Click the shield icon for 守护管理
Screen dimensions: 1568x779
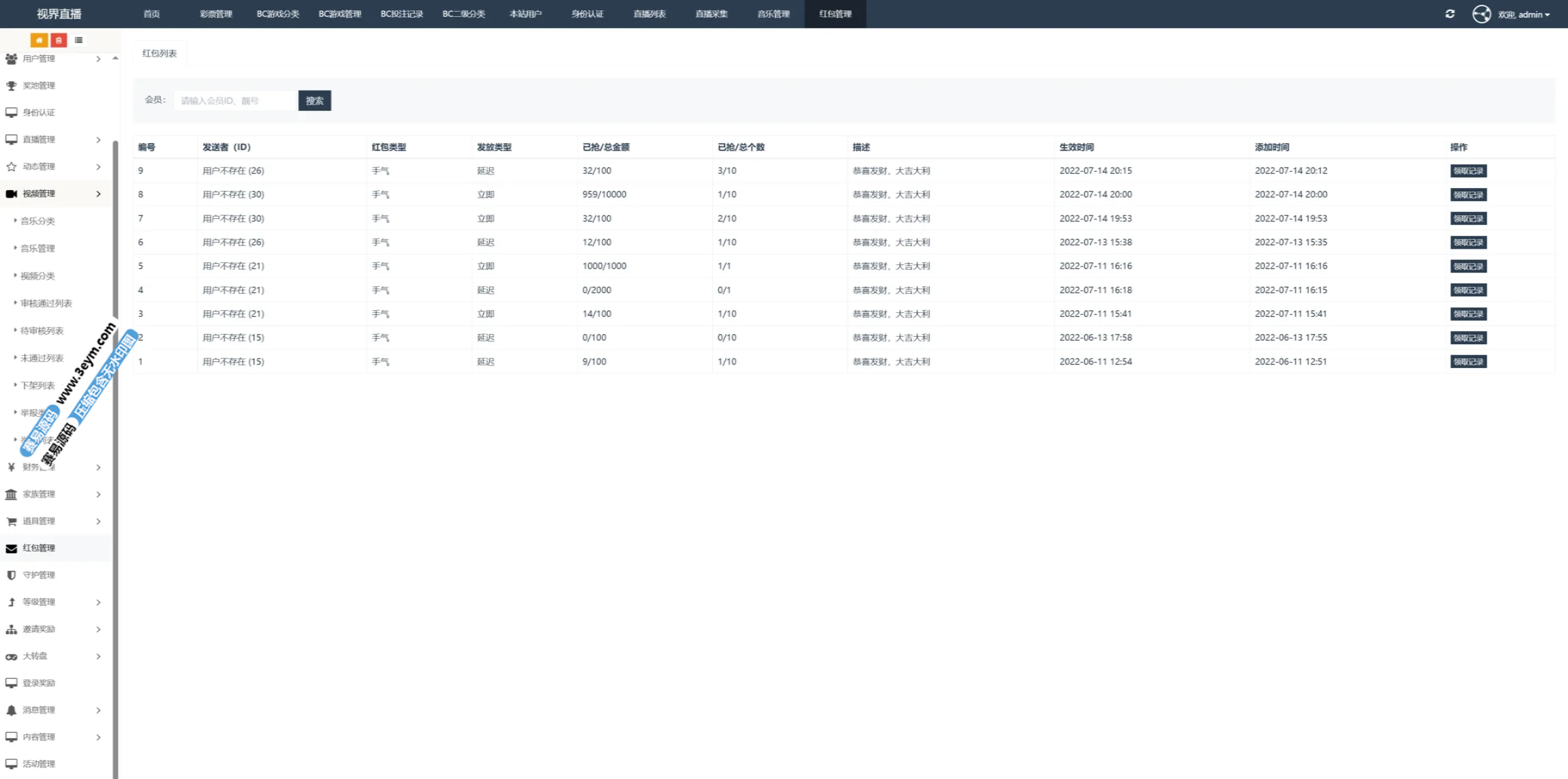(12, 575)
